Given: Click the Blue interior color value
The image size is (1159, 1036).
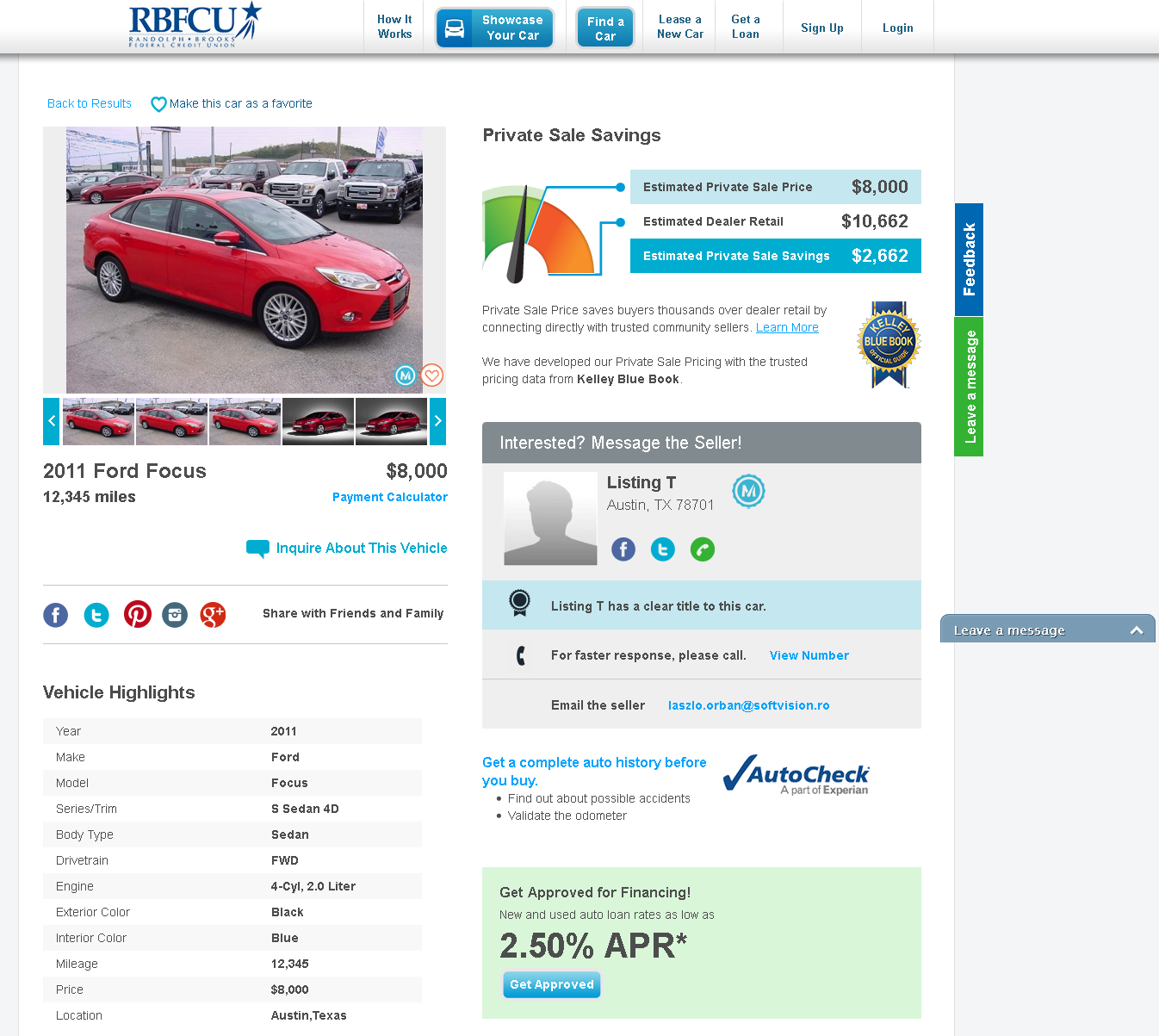Looking at the screenshot, I should coord(285,938).
